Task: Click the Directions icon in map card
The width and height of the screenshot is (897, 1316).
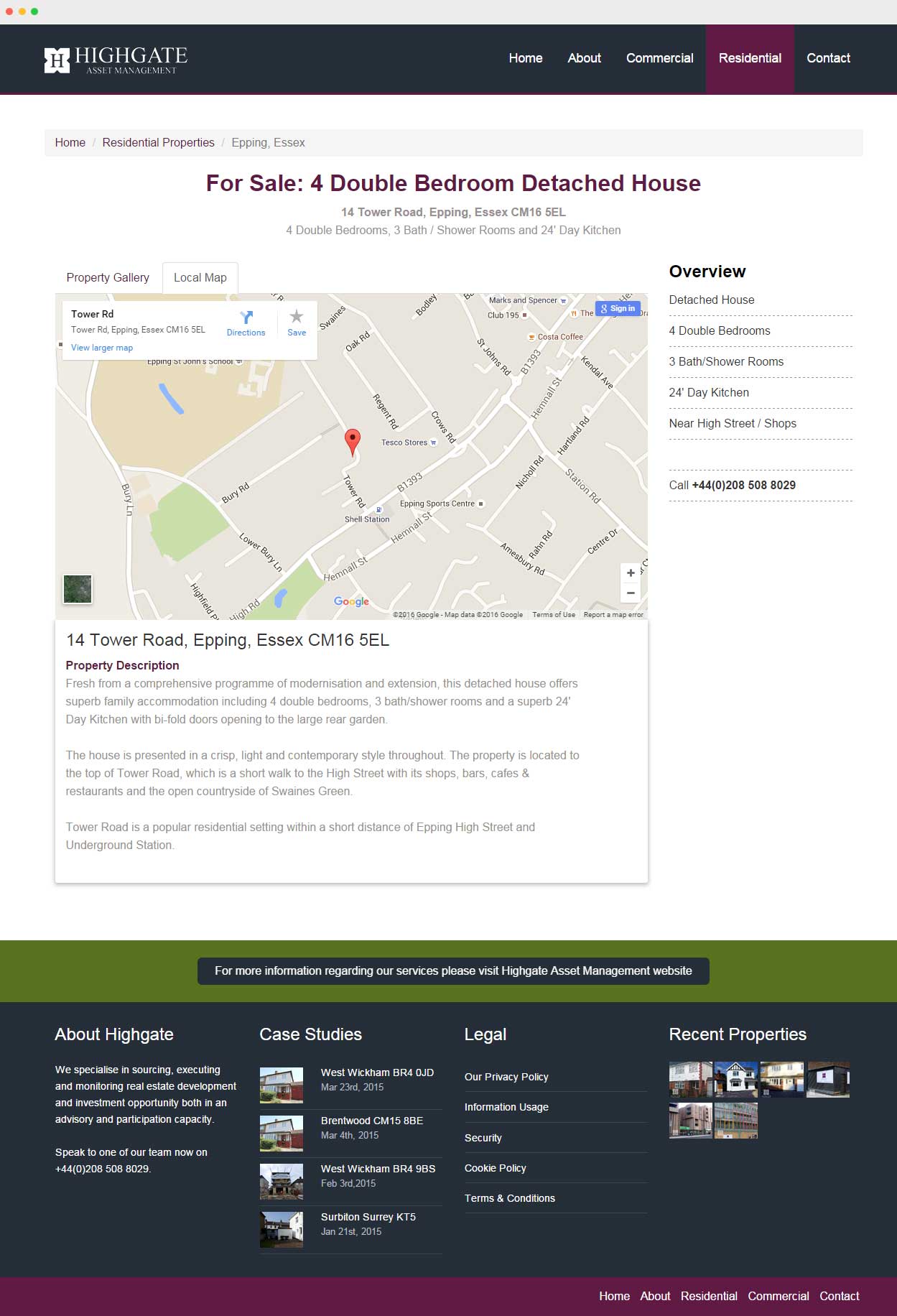Action: pyautogui.click(x=246, y=318)
